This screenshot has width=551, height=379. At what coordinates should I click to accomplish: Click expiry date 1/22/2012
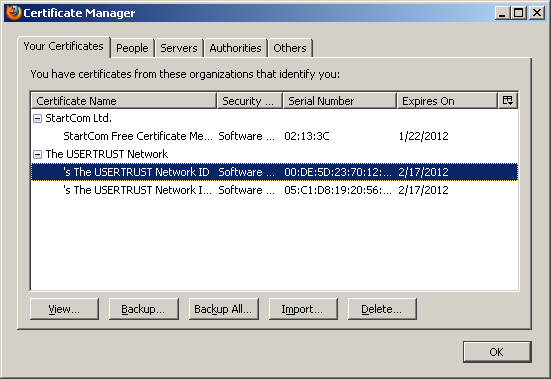click(x=423, y=136)
